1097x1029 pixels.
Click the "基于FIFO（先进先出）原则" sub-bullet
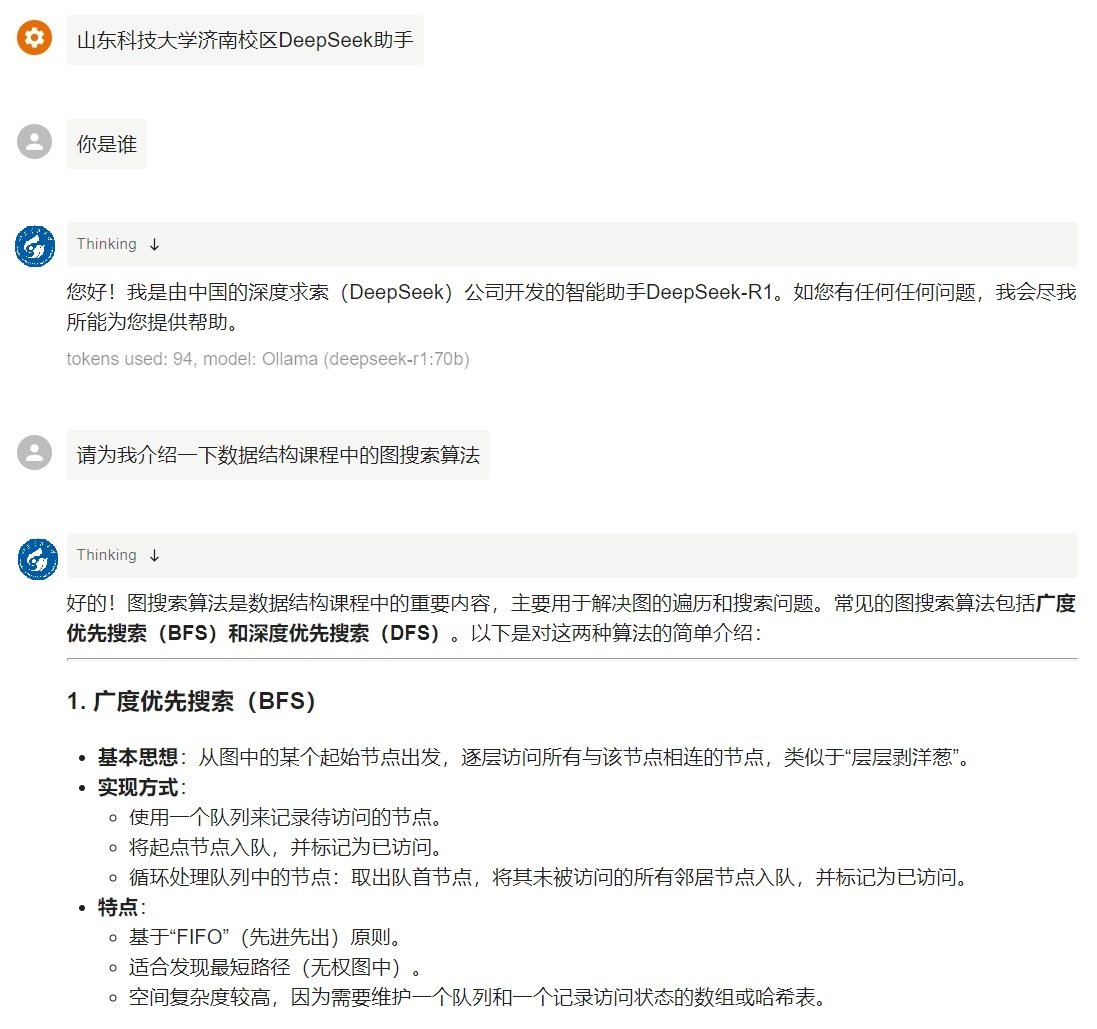point(265,938)
